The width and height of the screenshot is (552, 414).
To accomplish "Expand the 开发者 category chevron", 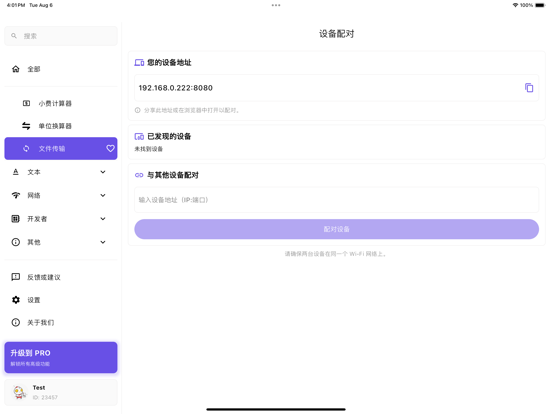I will click(103, 219).
